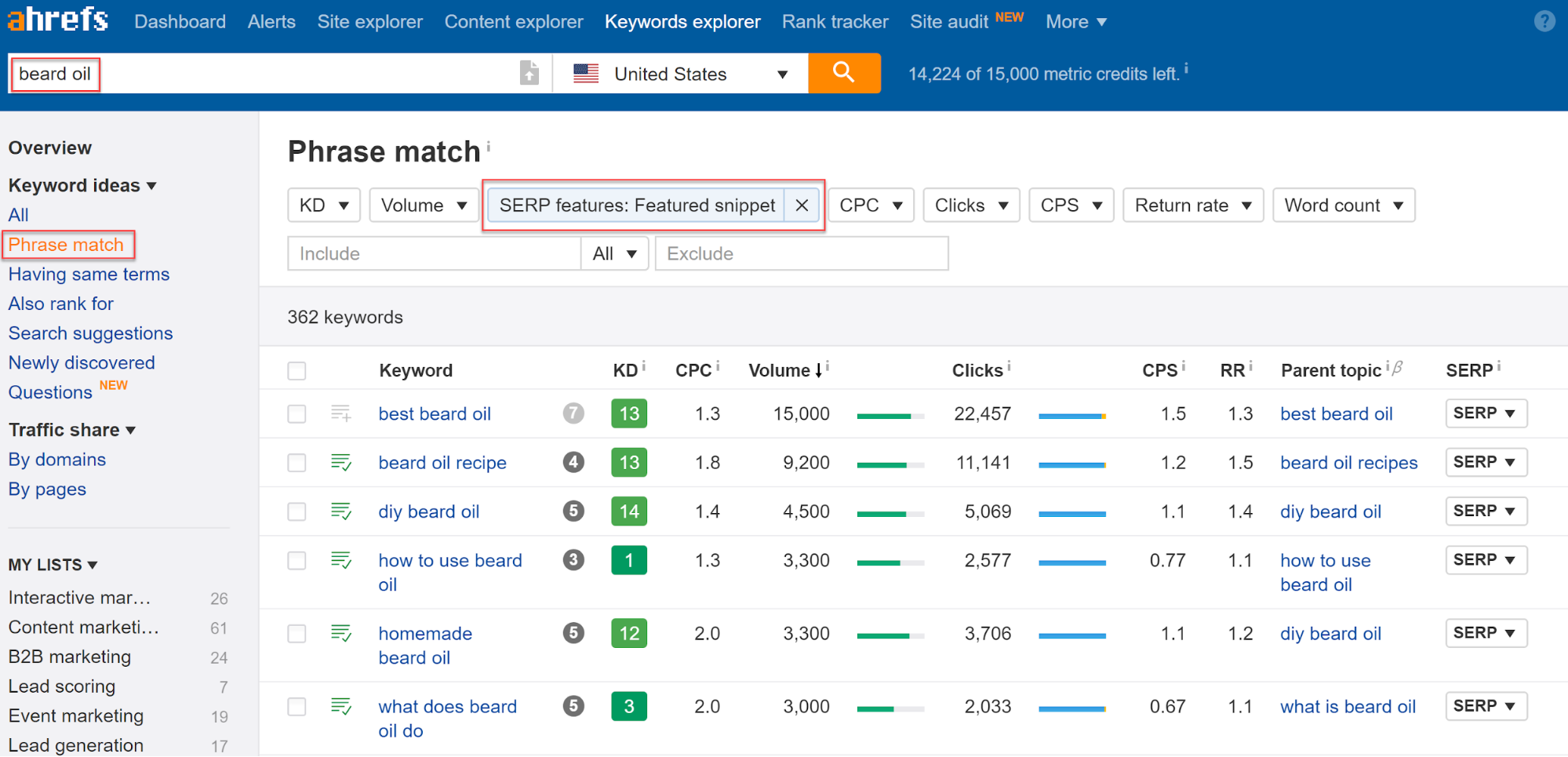1568x757 pixels.
Task: Click the list icon for diy beard oil
Action: tap(341, 511)
